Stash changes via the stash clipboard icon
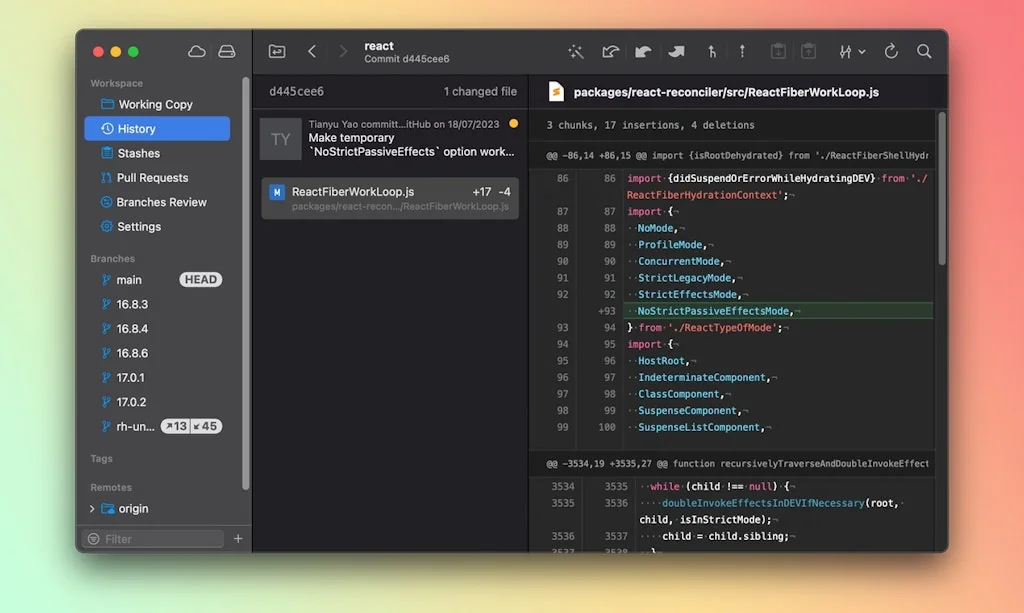This screenshot has height=613, width=1024. [778, 51]
